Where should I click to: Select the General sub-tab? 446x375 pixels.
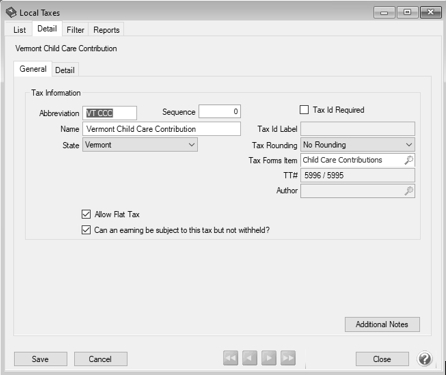33,69
